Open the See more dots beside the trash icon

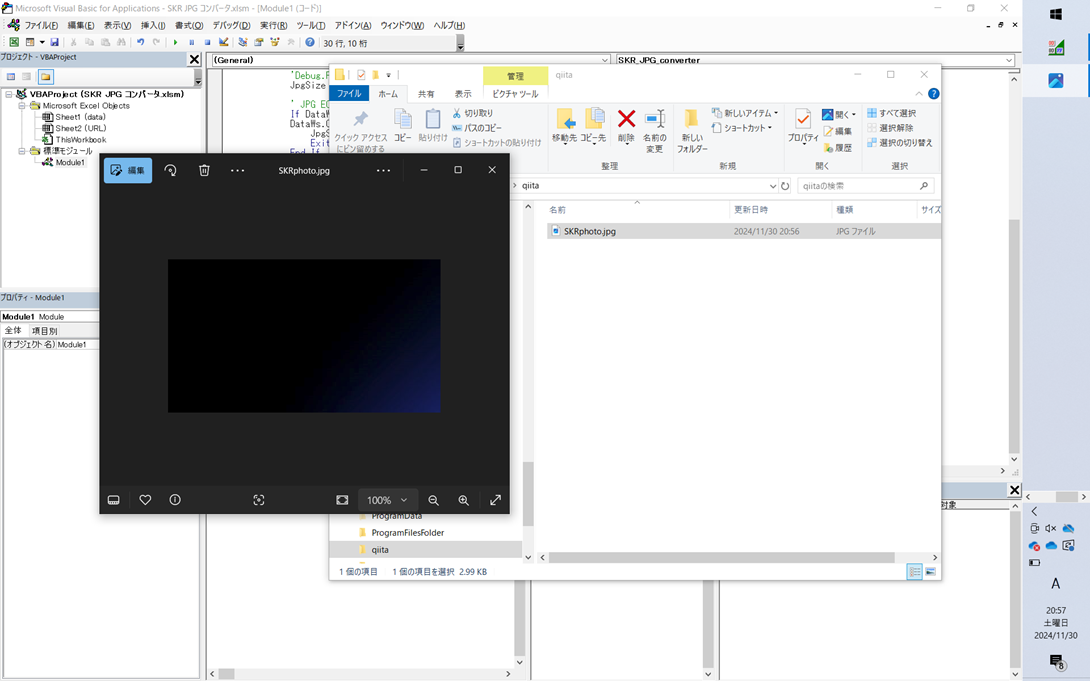[x=238, y=170]
